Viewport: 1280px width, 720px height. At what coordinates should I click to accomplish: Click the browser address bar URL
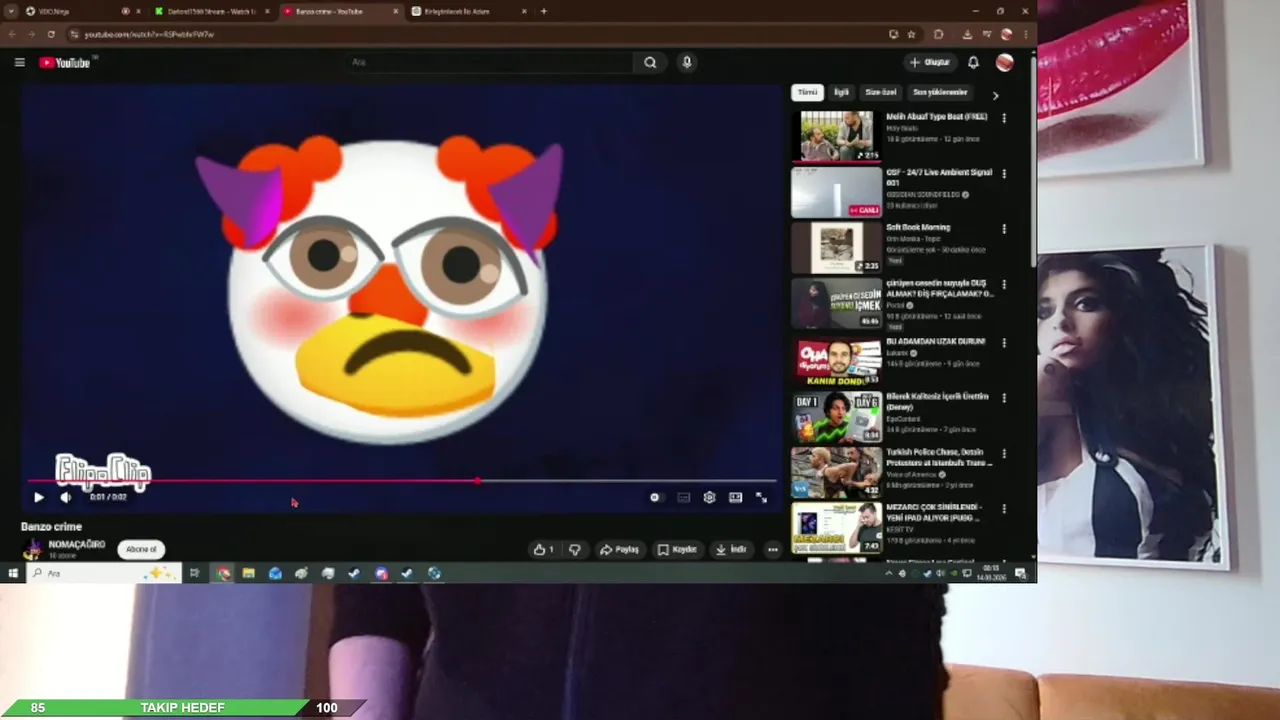coord(149,34)
